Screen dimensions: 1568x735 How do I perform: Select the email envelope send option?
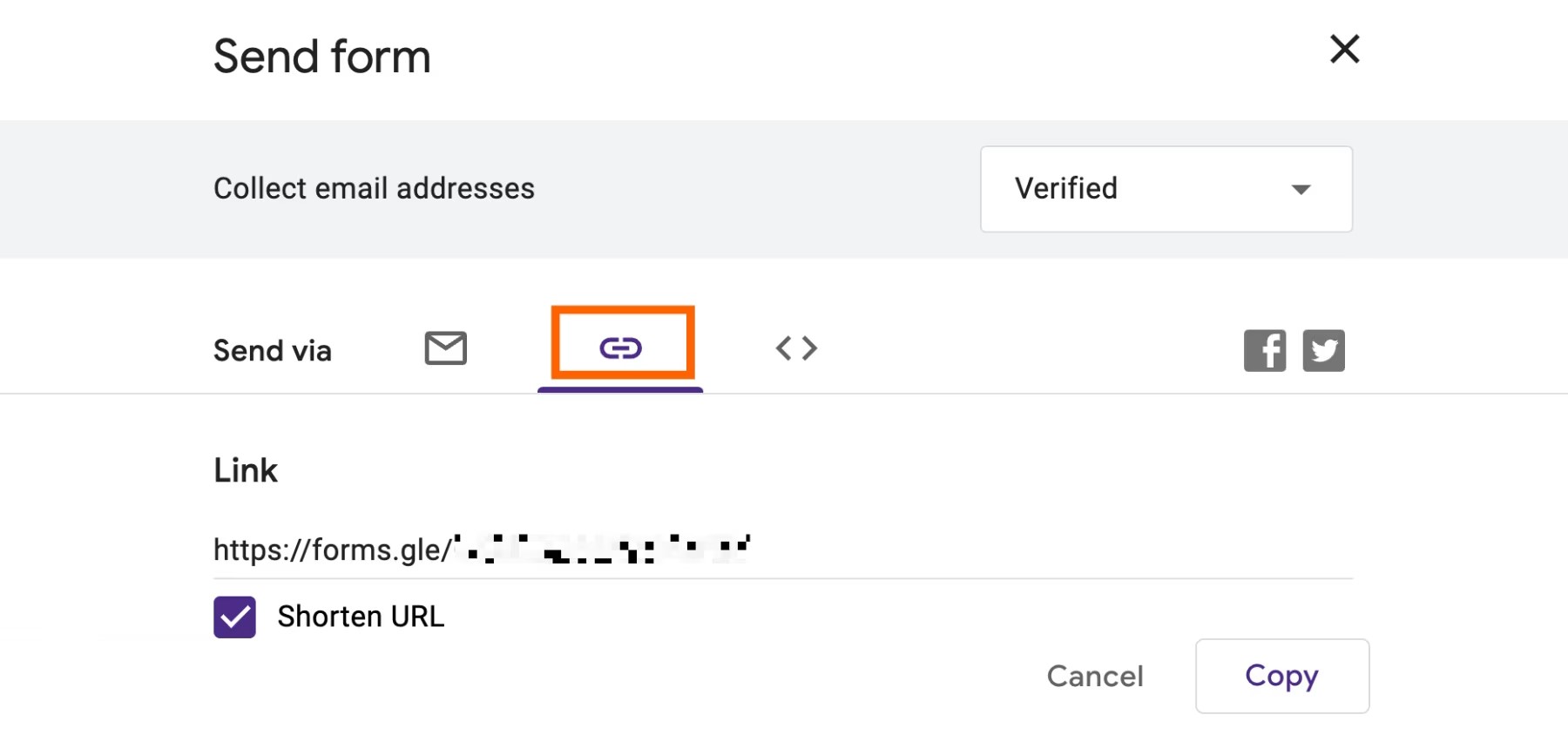[x=446, y=348]
